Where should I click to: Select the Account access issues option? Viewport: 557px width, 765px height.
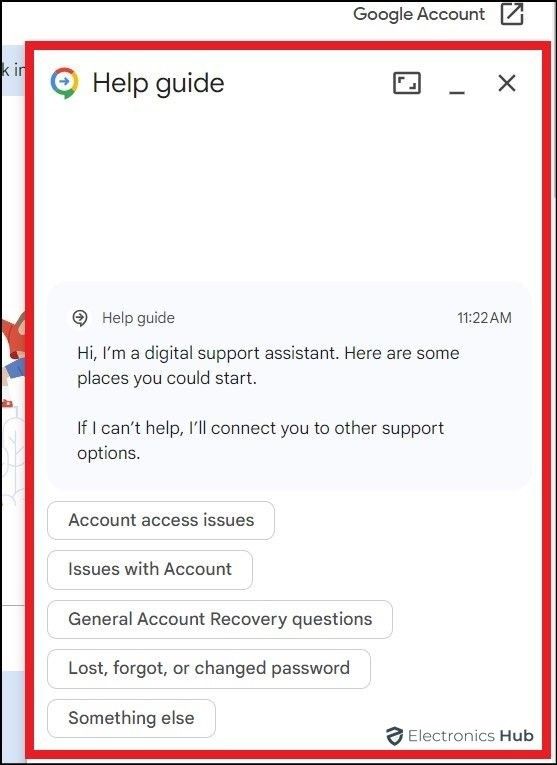[x=161, y=520]
